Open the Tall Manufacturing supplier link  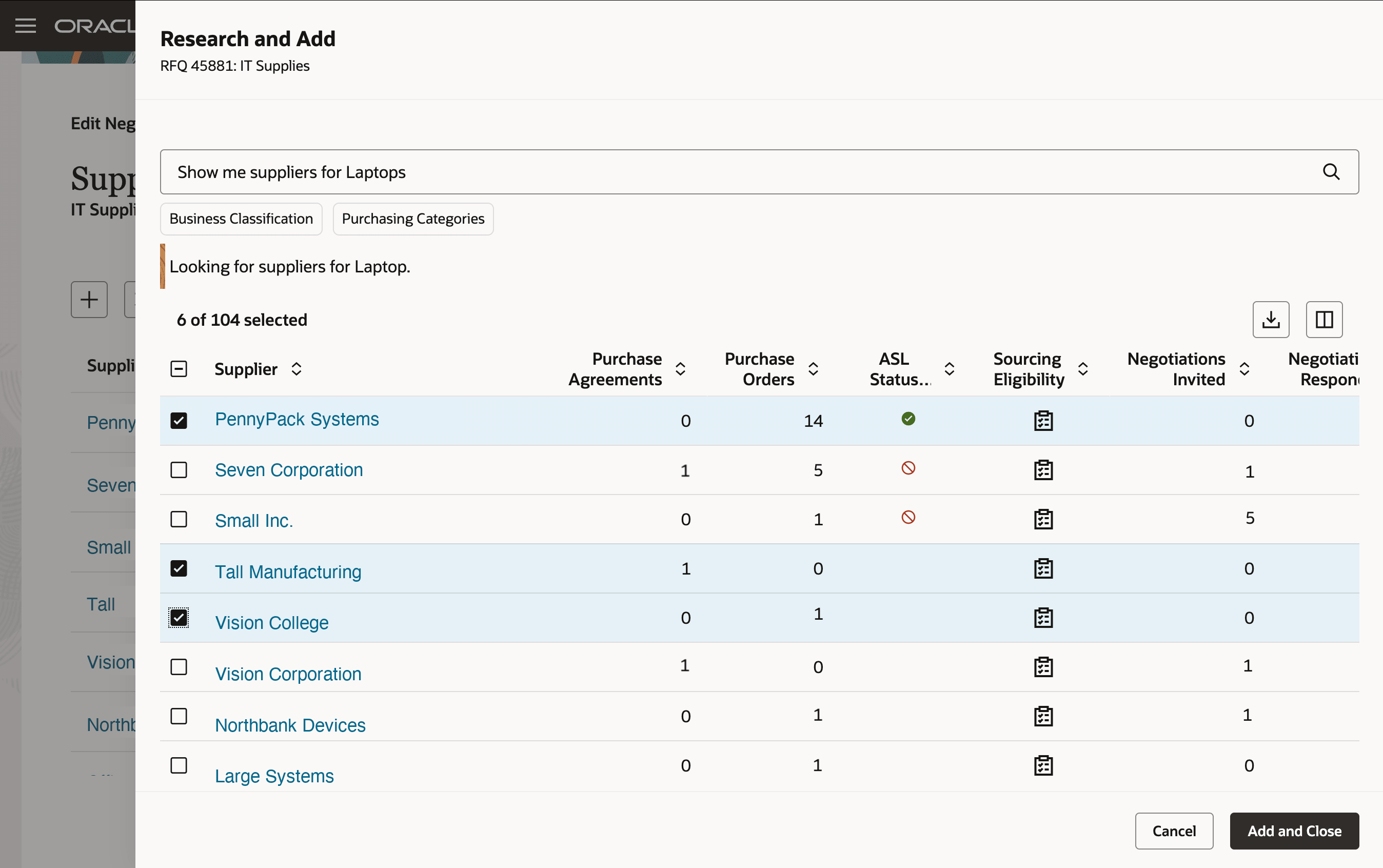(x=288, y=572)
